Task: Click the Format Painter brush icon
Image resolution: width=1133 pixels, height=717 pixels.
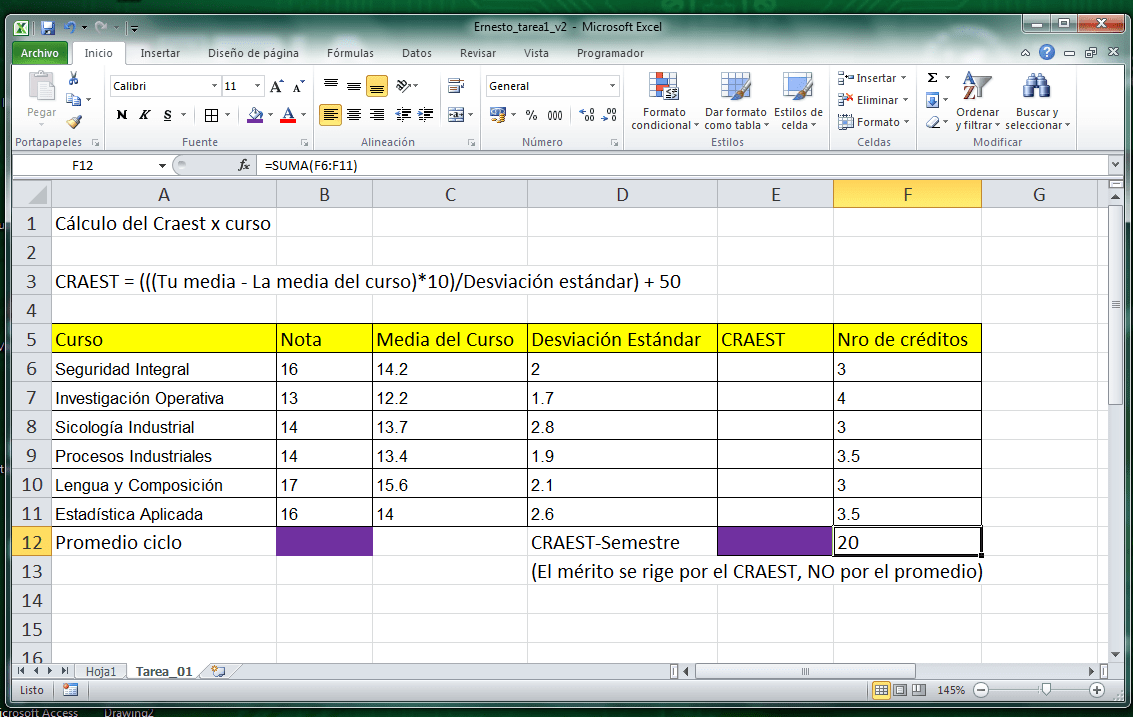Action: pos(74,122)
